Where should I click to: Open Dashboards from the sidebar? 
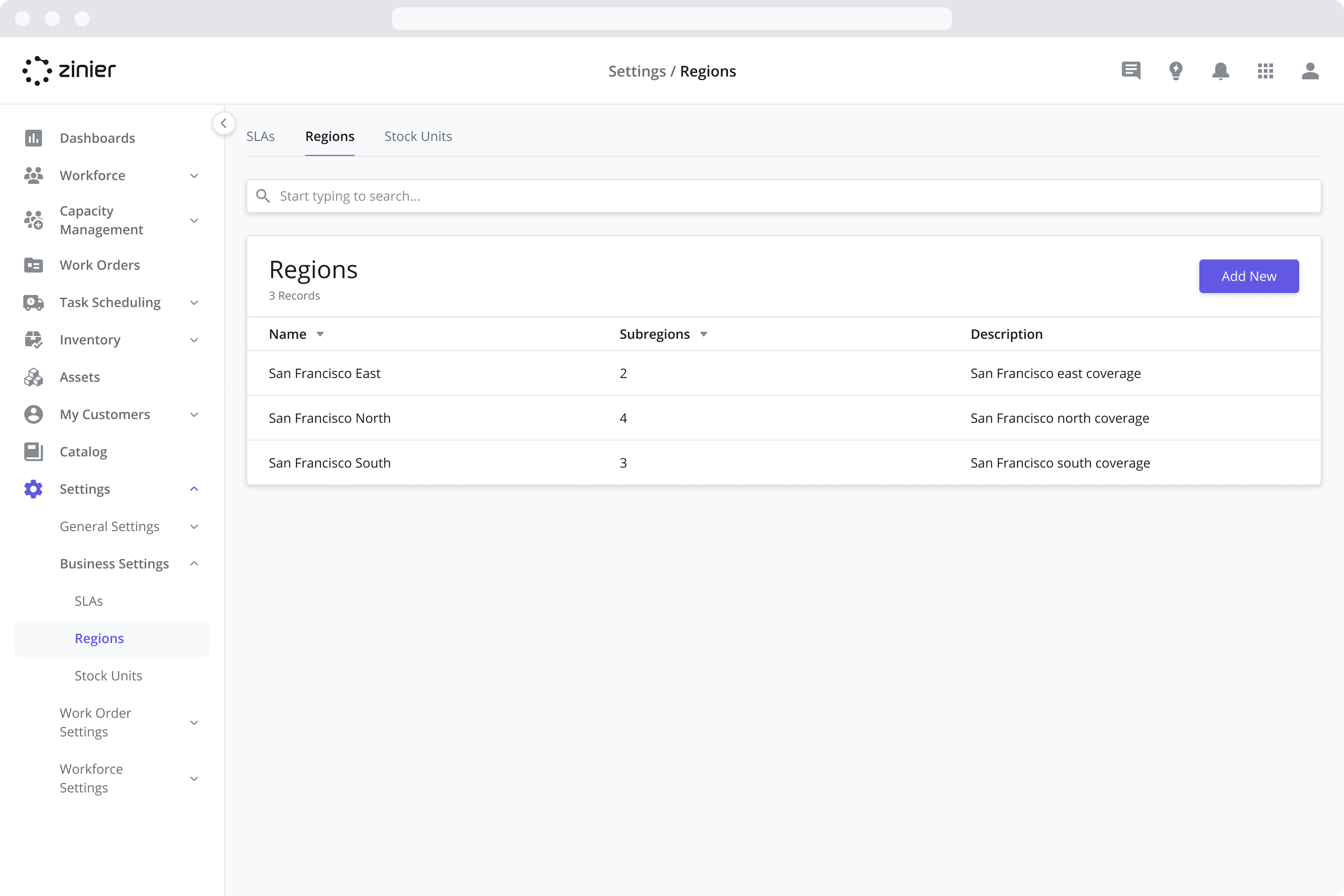(x=98, y=138)
